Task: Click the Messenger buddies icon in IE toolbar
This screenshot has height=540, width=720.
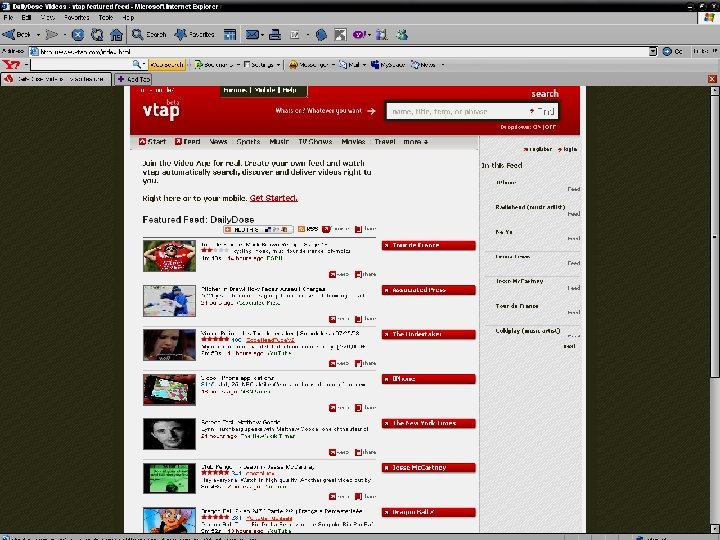Action: (402, 34)
